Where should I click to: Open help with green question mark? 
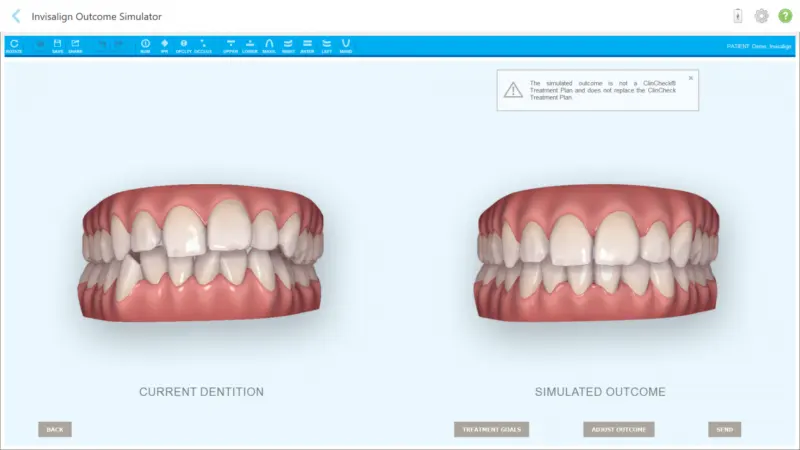pyautogui.click(x=785, y=16)
